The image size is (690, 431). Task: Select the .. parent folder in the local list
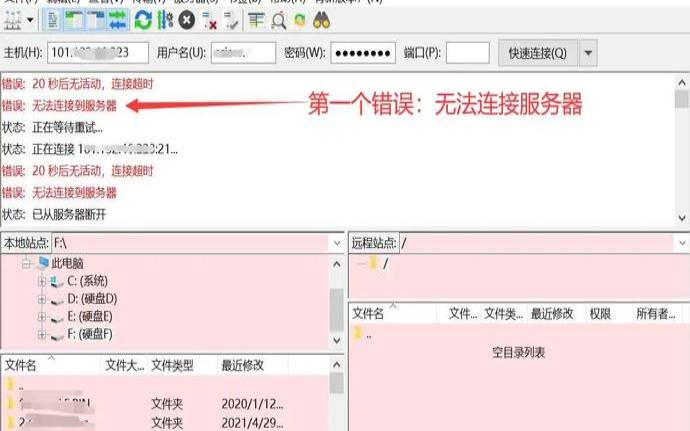pos(21,386)
